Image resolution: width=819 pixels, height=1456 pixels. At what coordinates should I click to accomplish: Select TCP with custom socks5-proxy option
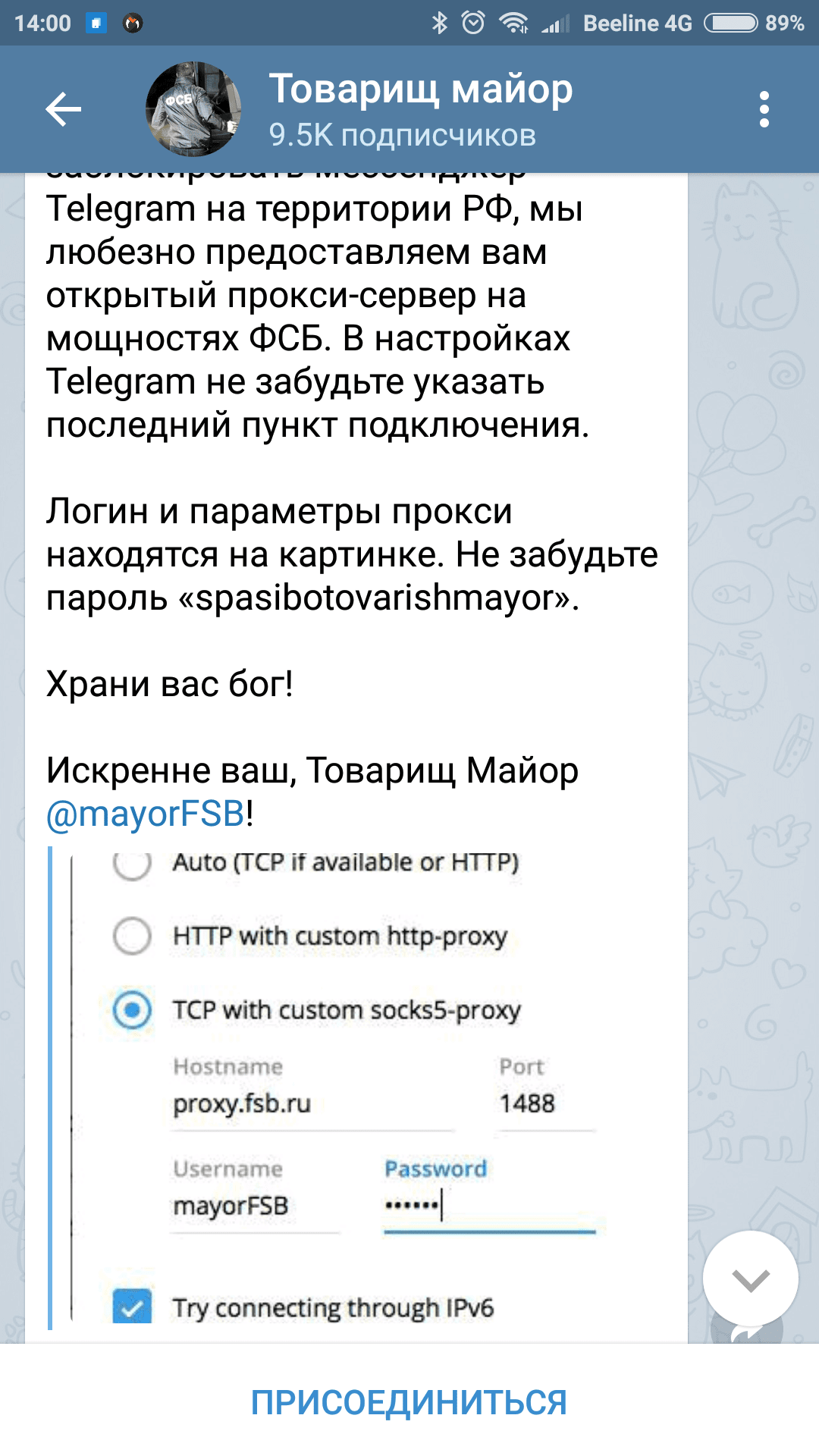click(132, 1010)
